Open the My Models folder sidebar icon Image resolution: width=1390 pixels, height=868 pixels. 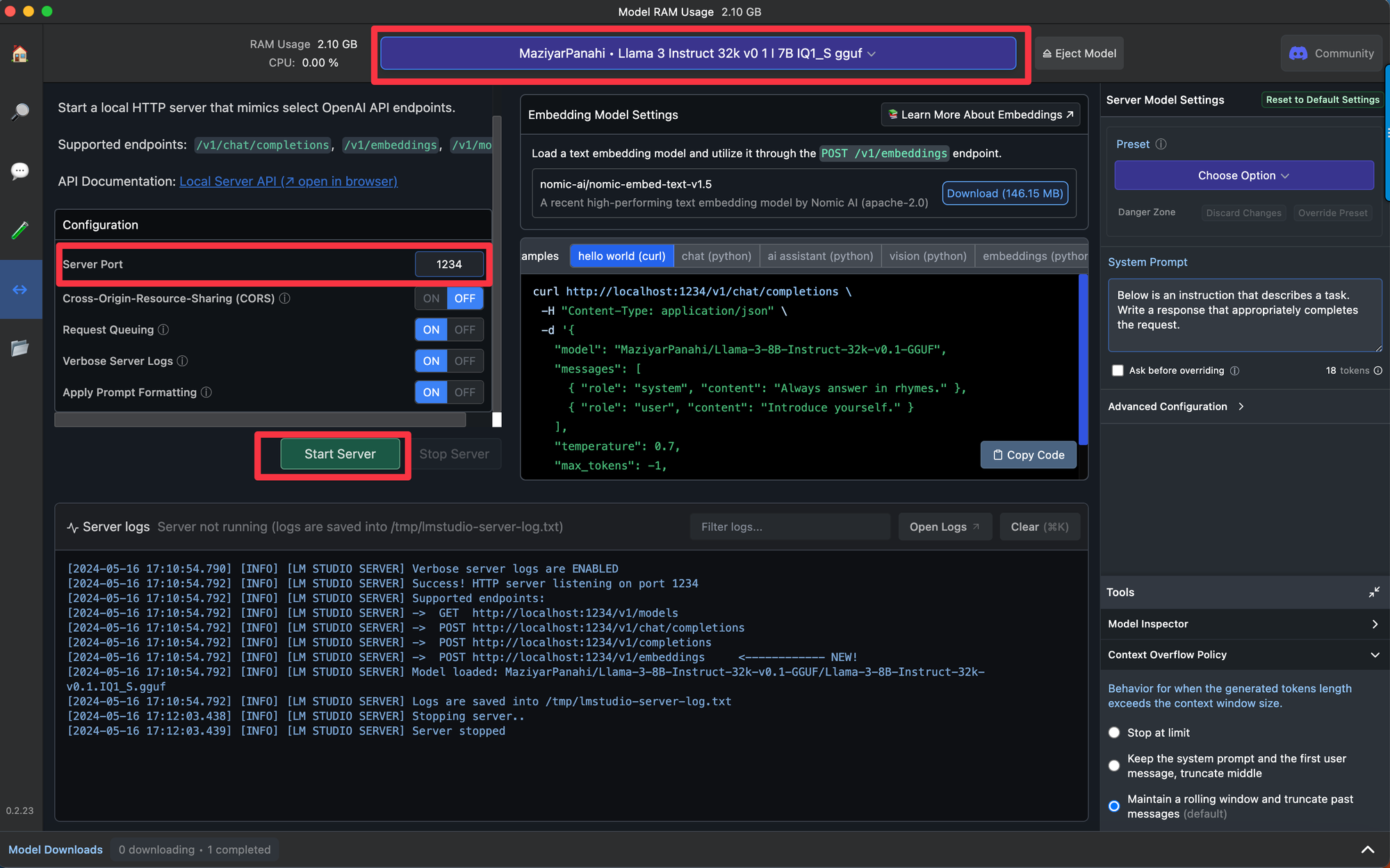tap(20, 347)
